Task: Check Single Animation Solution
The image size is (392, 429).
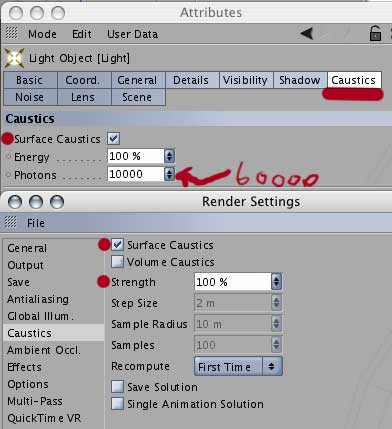Action: click(x=117, y=404)
